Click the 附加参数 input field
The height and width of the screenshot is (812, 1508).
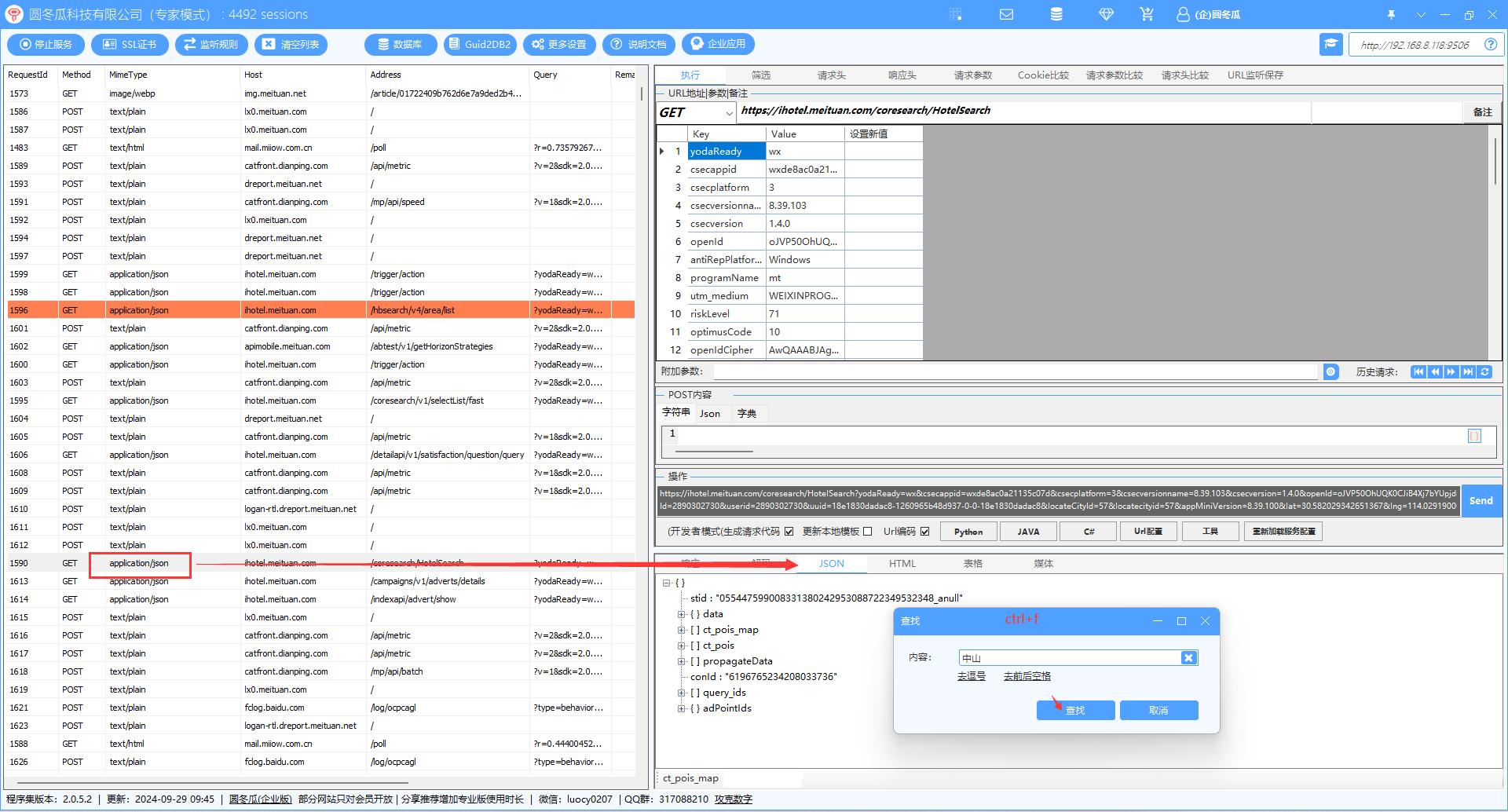(1013, 372)
